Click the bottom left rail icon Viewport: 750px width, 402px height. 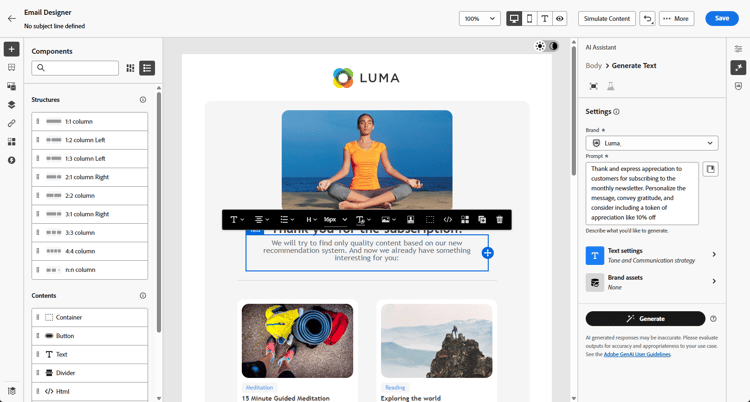tap(11, 391)
